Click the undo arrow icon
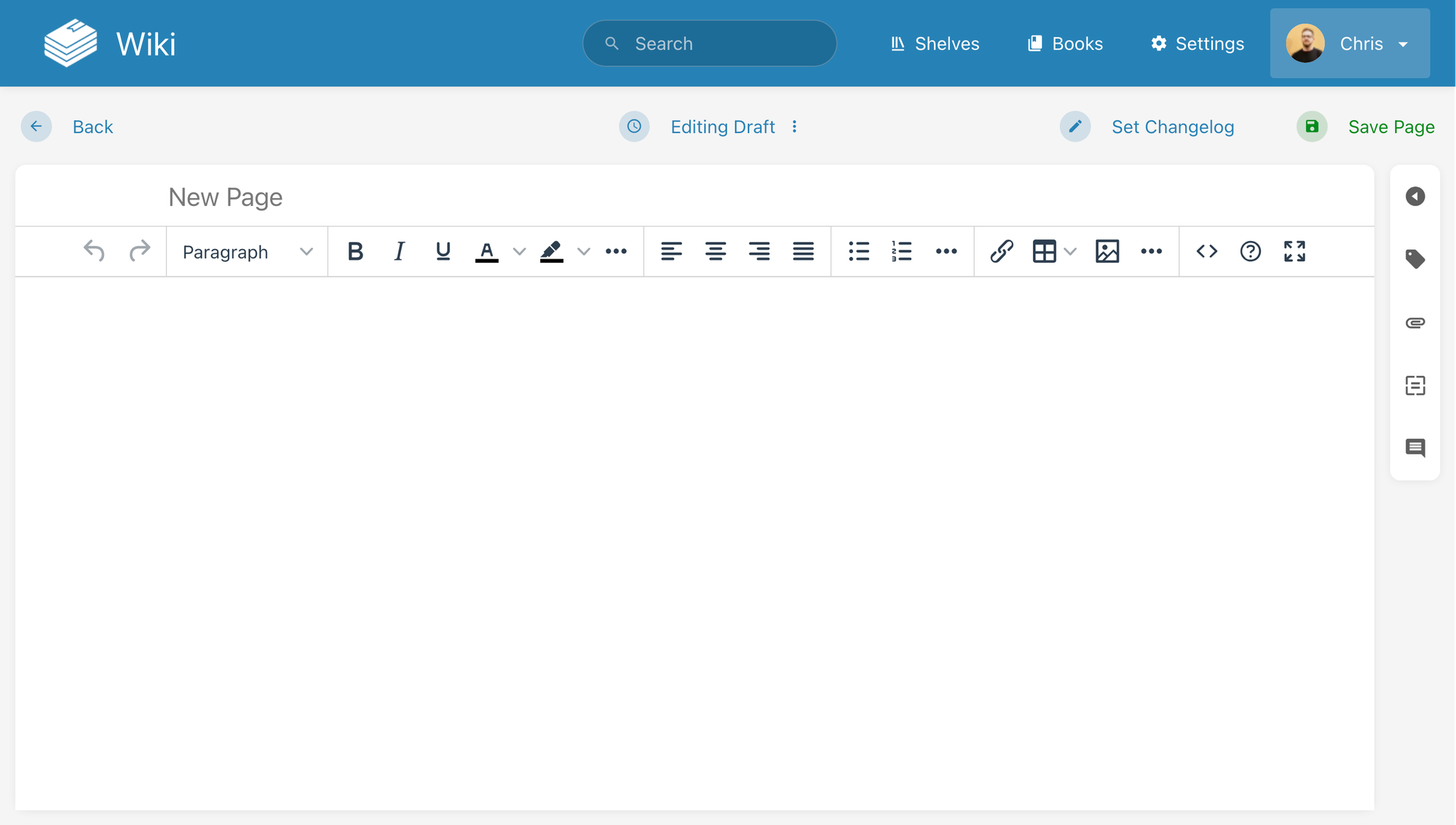Image resolution: width=1456 pixels, height=825 pixels. [x=94, y=251]
